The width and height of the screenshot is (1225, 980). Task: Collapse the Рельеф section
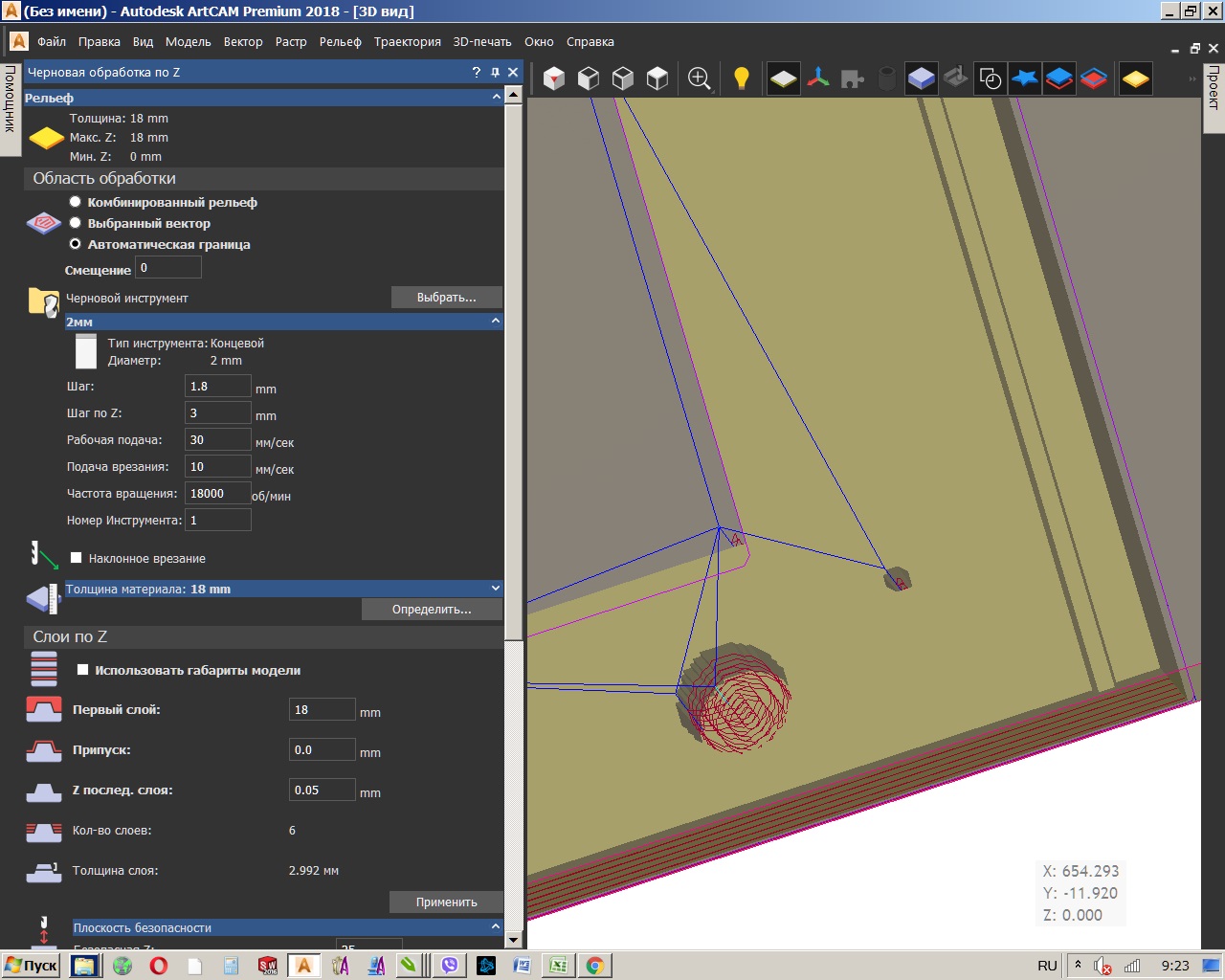[496, 97]
